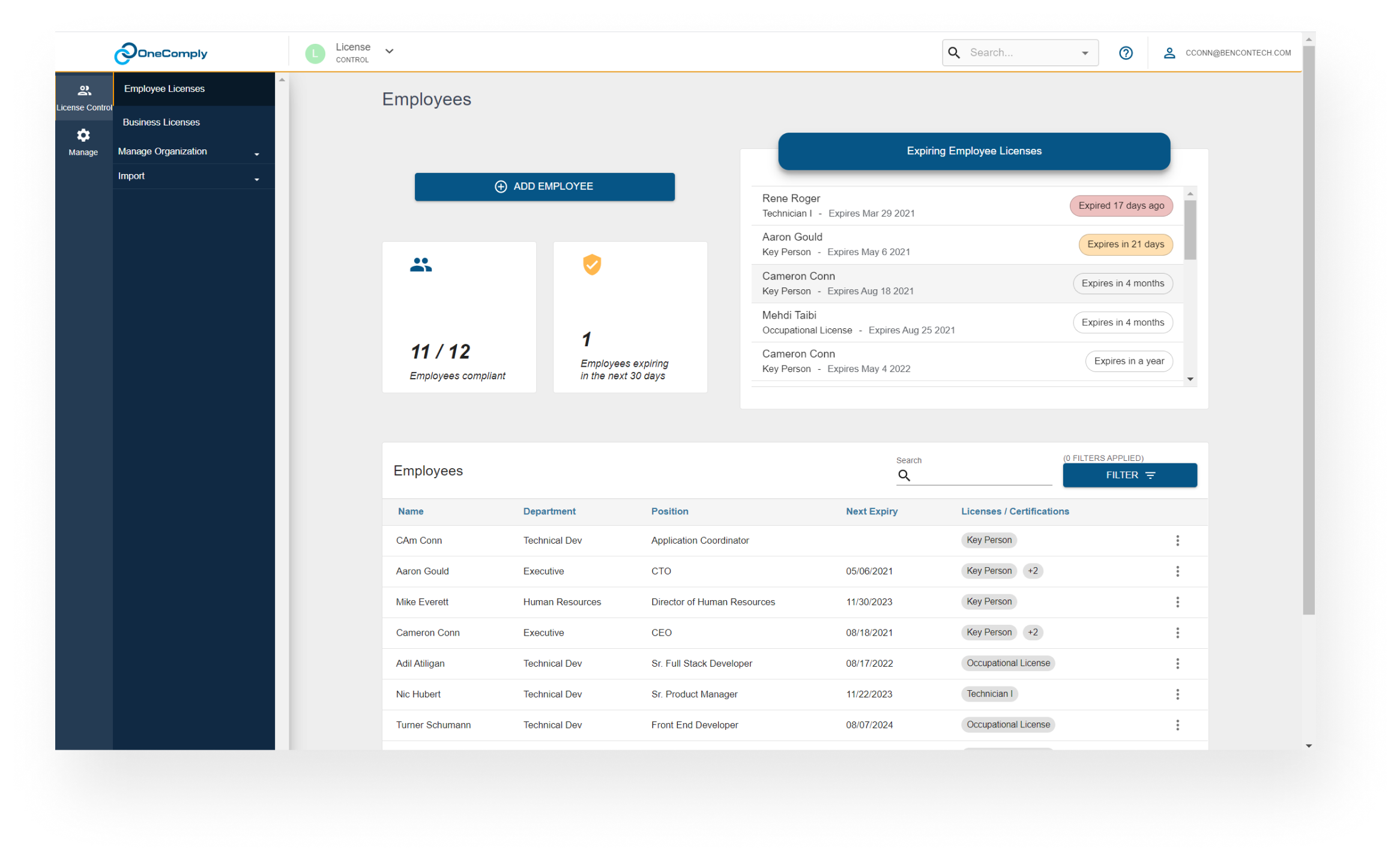This screenshot has height=860, width=1400.
Task: Open the License Control switcher dropdown
Action: (390, 52)
